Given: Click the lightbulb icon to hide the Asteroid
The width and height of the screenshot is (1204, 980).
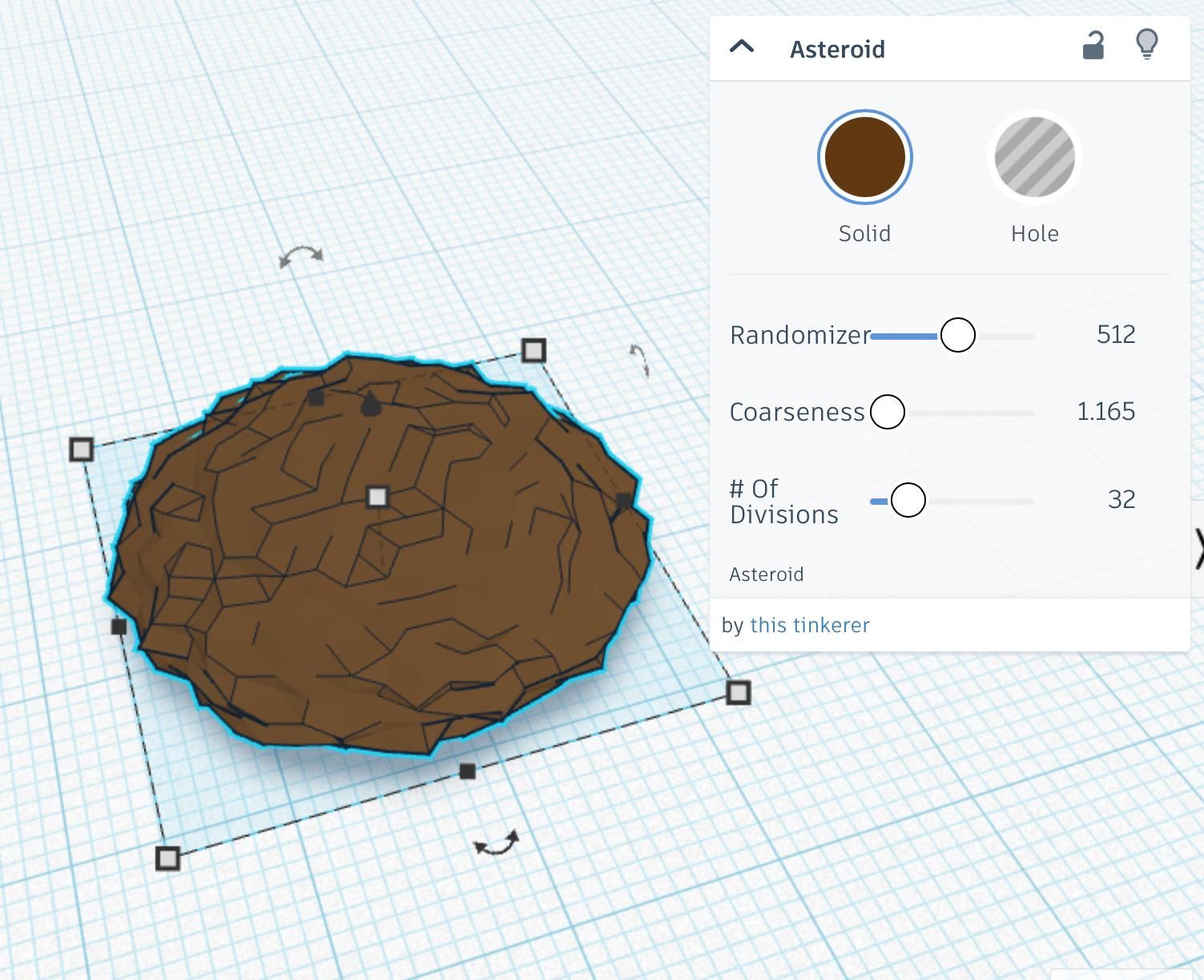Looking at the screenshot, I should point(1147,46).
